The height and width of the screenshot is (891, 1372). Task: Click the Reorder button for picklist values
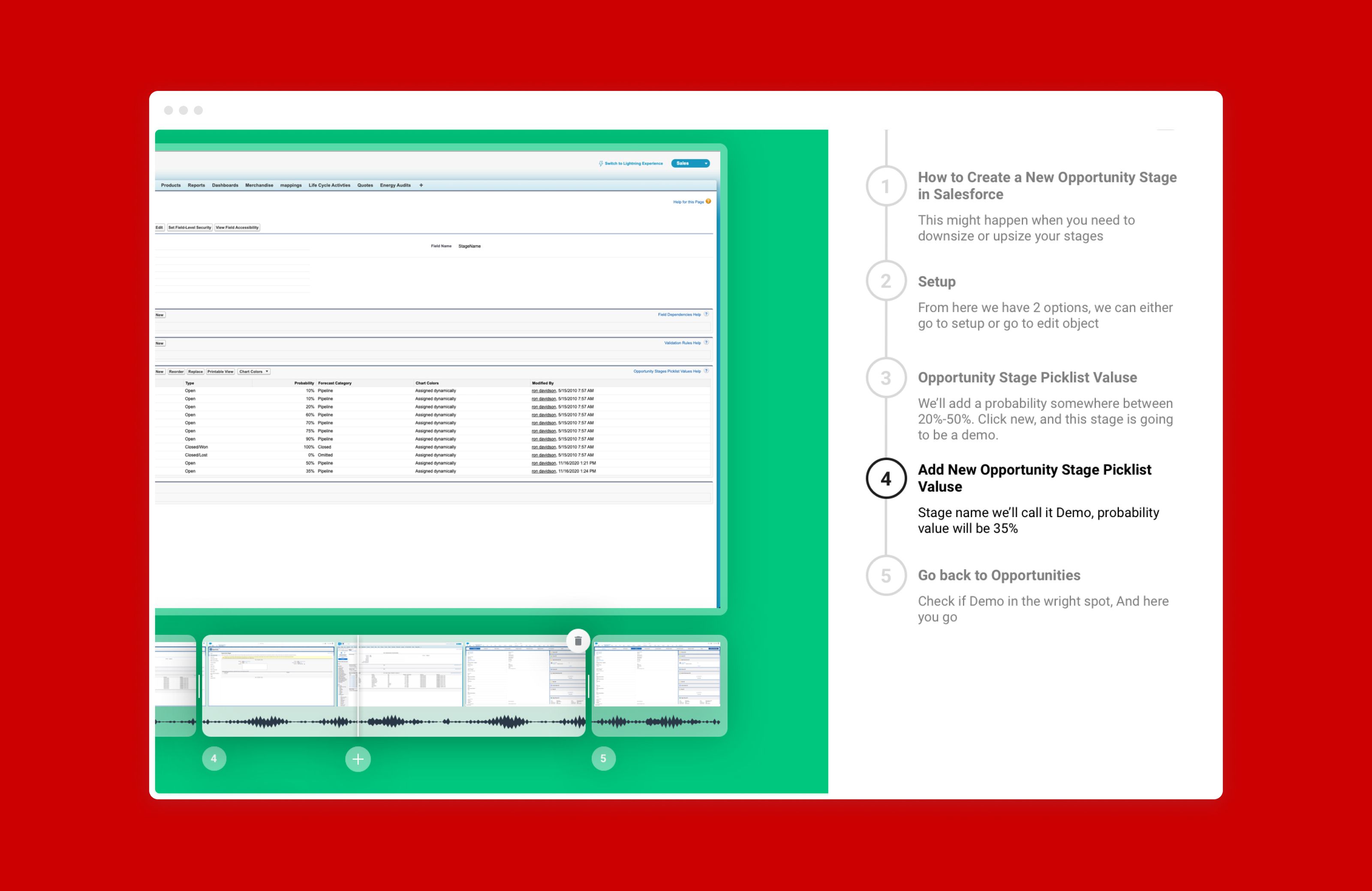point(177,372)
